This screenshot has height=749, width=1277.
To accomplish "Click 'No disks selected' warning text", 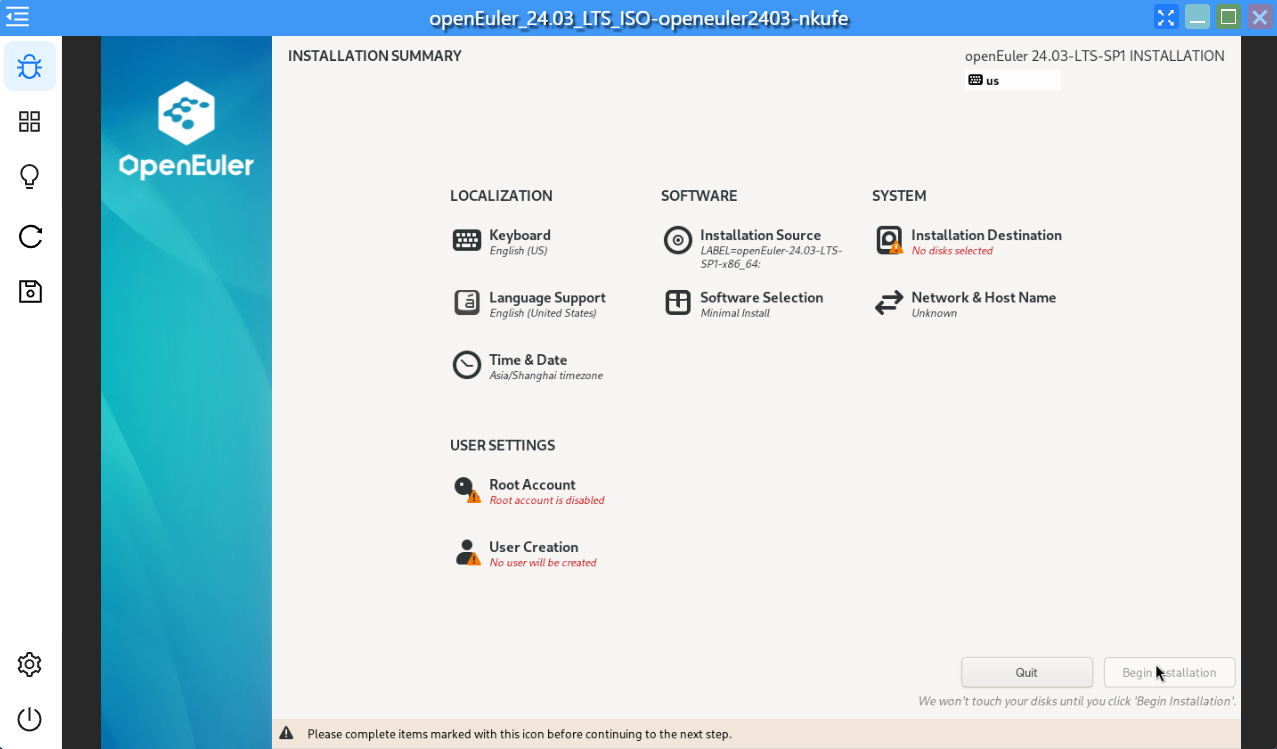I will click(x=952, y=251).
